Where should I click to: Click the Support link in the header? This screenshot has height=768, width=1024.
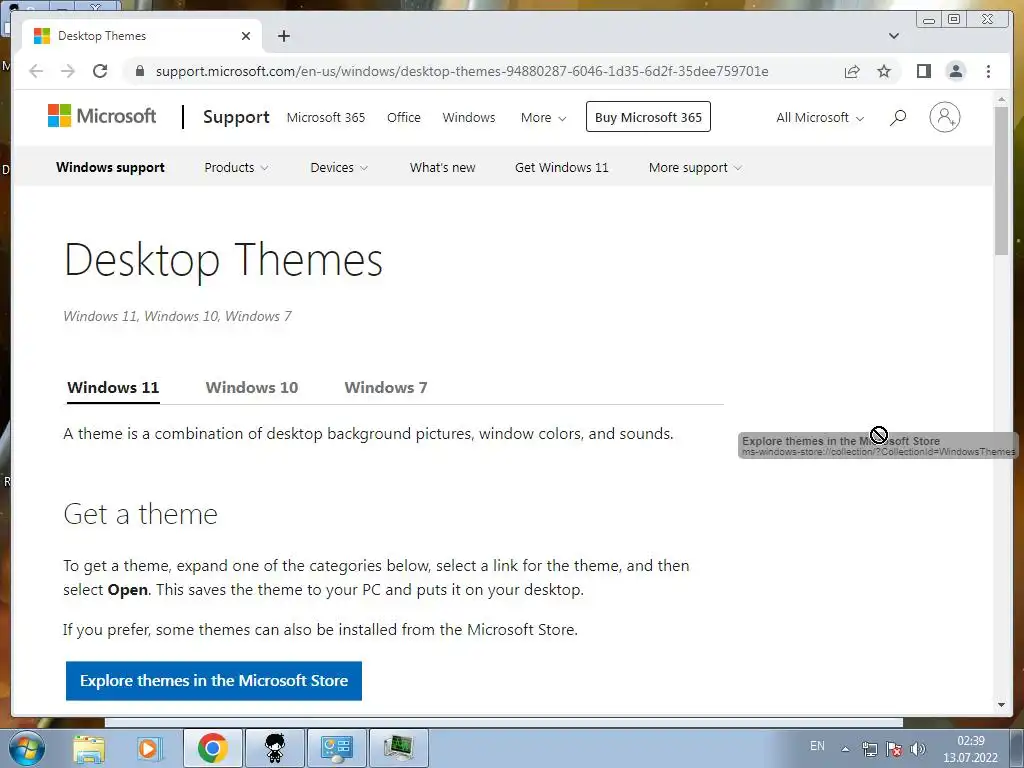point(236,117)
